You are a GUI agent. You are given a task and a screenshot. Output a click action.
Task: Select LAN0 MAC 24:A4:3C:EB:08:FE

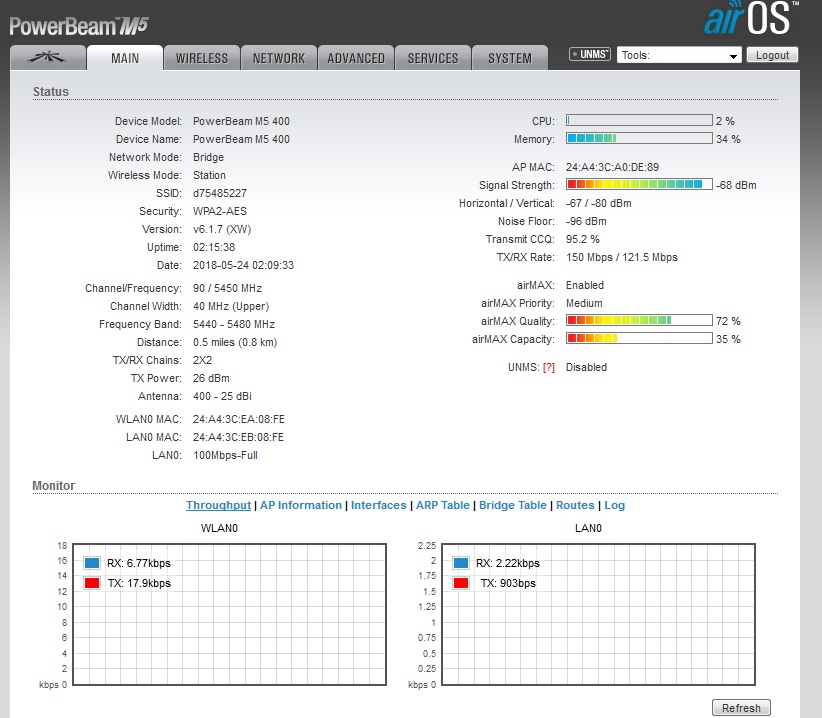click(238, 437)
